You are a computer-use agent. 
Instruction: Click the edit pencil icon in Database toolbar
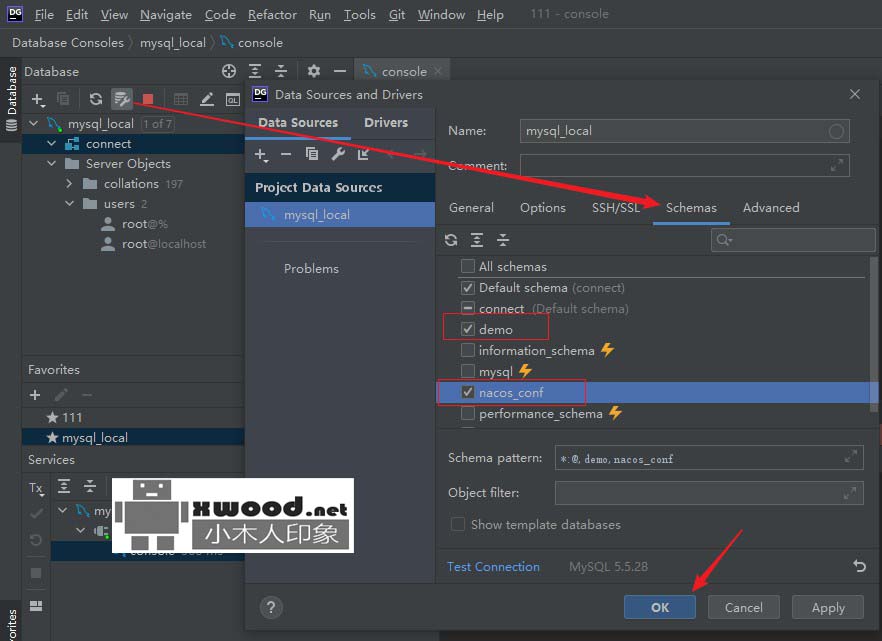click(207, 100)
